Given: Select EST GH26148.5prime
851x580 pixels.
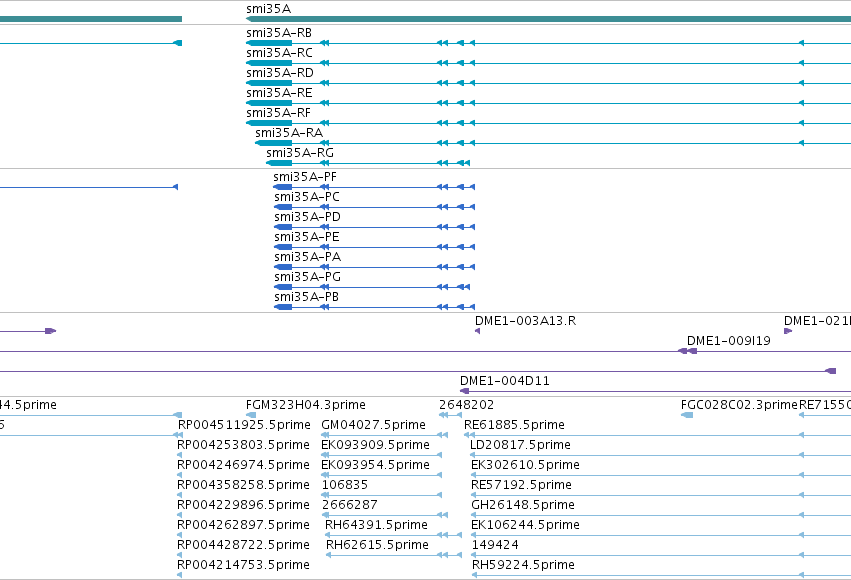Looking at the screenshot, I should pos(523,506).
